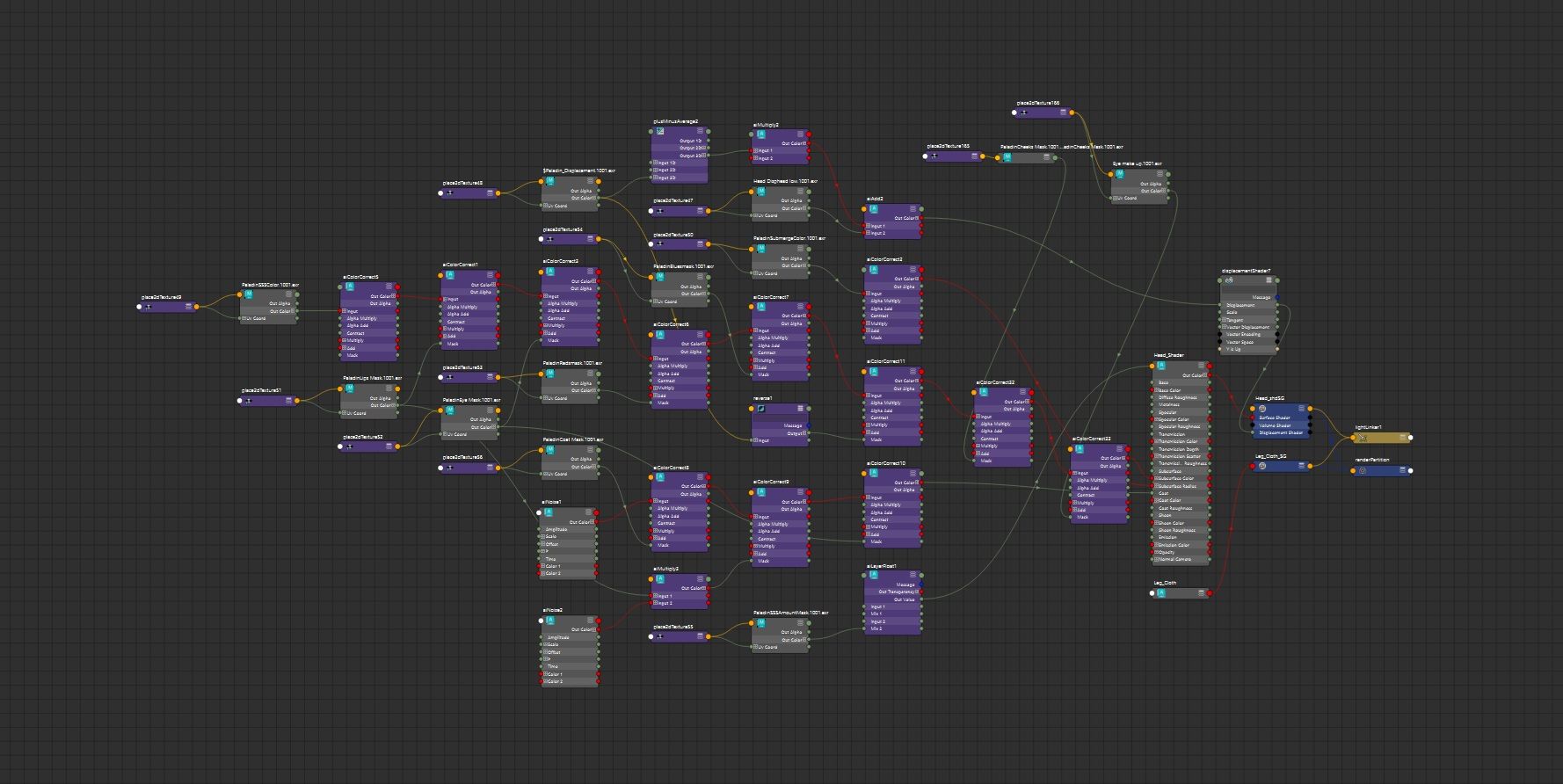The image size is (1563, 784).
Task: Click the place2dTexture49 node icon
Action: coord(149,307)
